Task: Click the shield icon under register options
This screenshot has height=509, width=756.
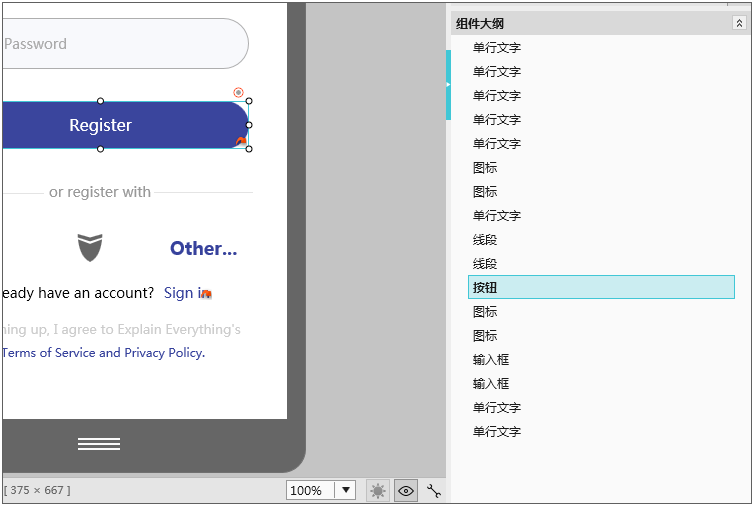Action: pos(90,248)
